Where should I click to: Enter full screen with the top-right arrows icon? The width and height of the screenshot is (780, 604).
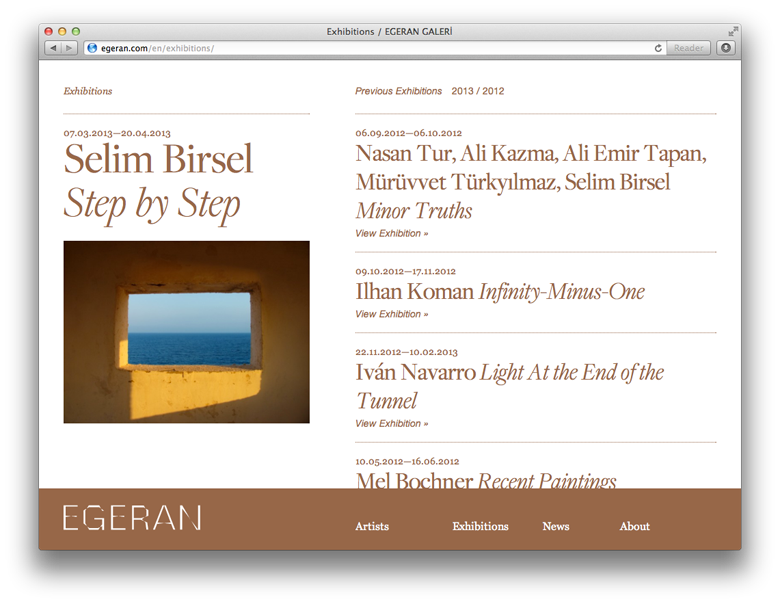[733, 32]
